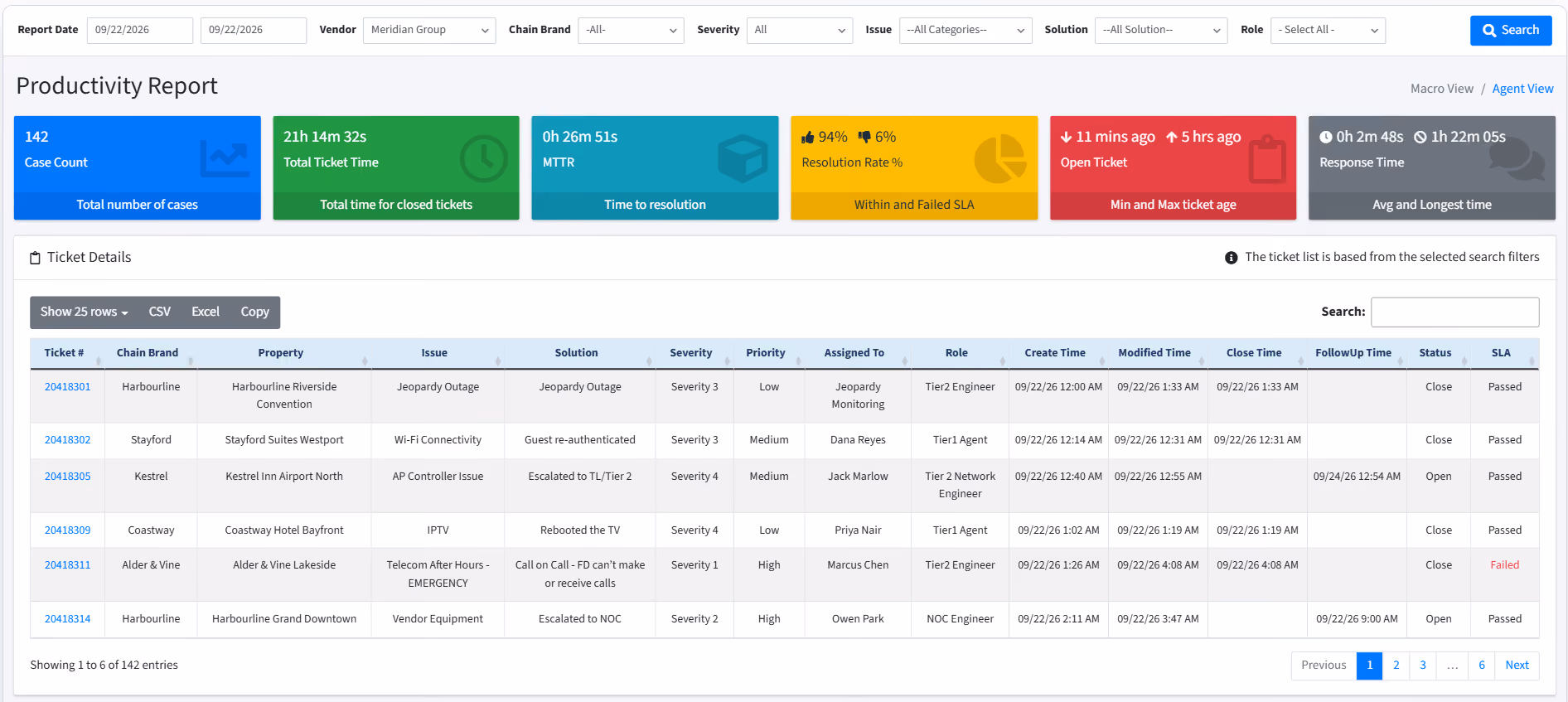The image size is (1568, 702).
Task: Run the report with the Search button
Action: click(x=1511, y=30)
